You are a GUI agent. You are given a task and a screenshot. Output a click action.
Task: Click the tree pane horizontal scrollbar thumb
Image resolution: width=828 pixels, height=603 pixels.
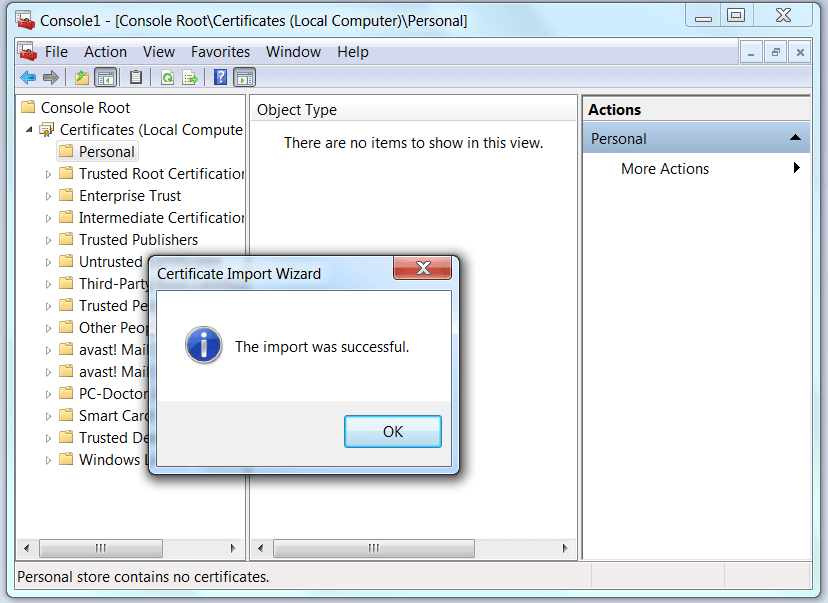click(100, 548)
